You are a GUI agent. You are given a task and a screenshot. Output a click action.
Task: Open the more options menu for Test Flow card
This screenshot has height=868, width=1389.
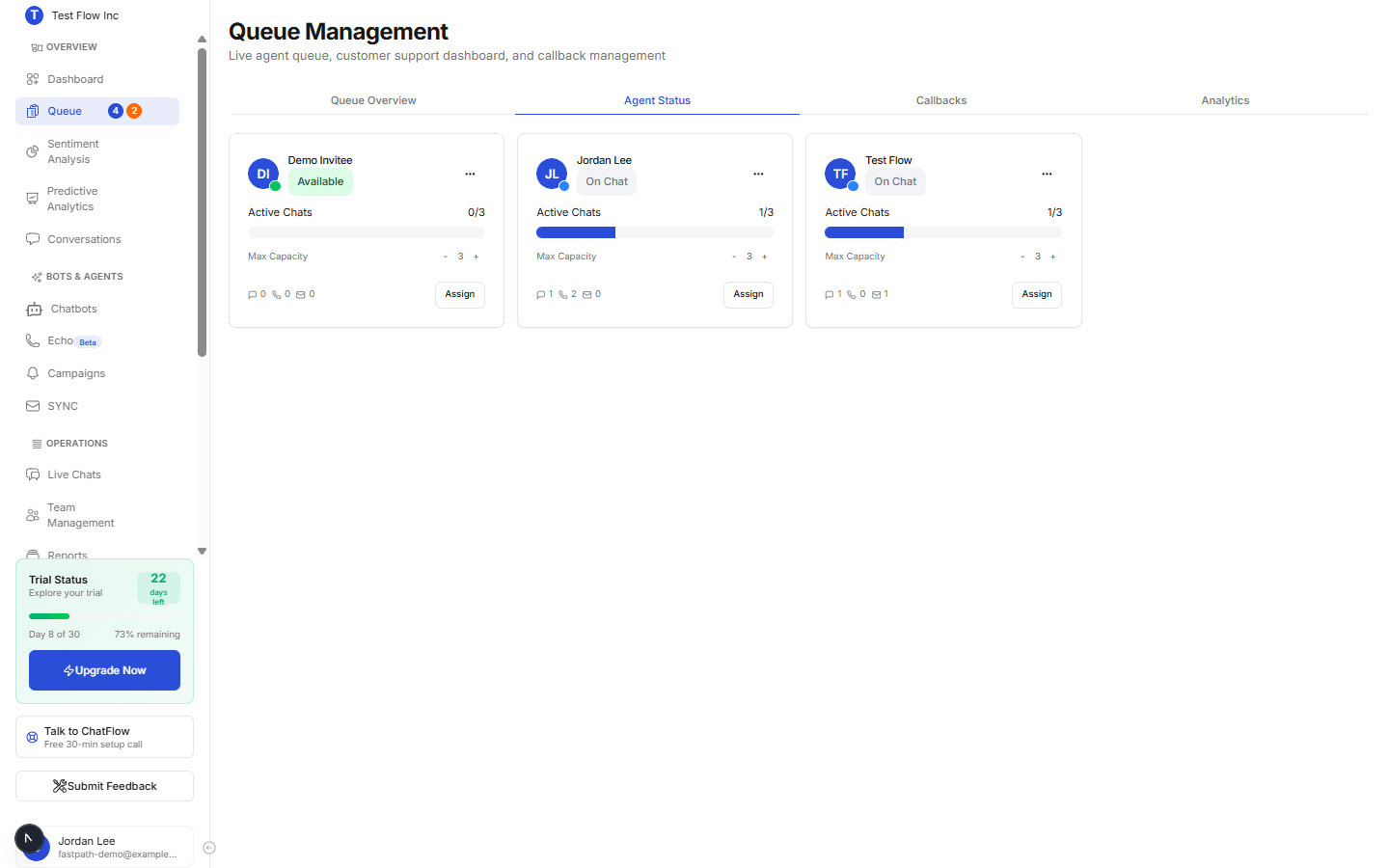pyautogui.click(x=1047, y=174)
